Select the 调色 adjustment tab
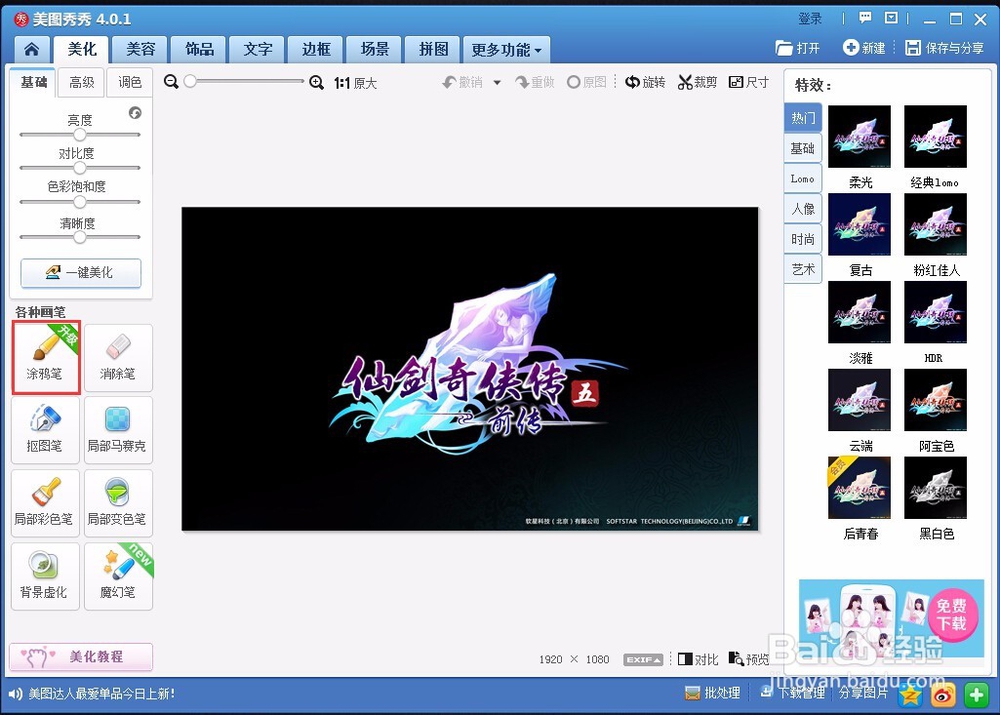 coord(130,82)
